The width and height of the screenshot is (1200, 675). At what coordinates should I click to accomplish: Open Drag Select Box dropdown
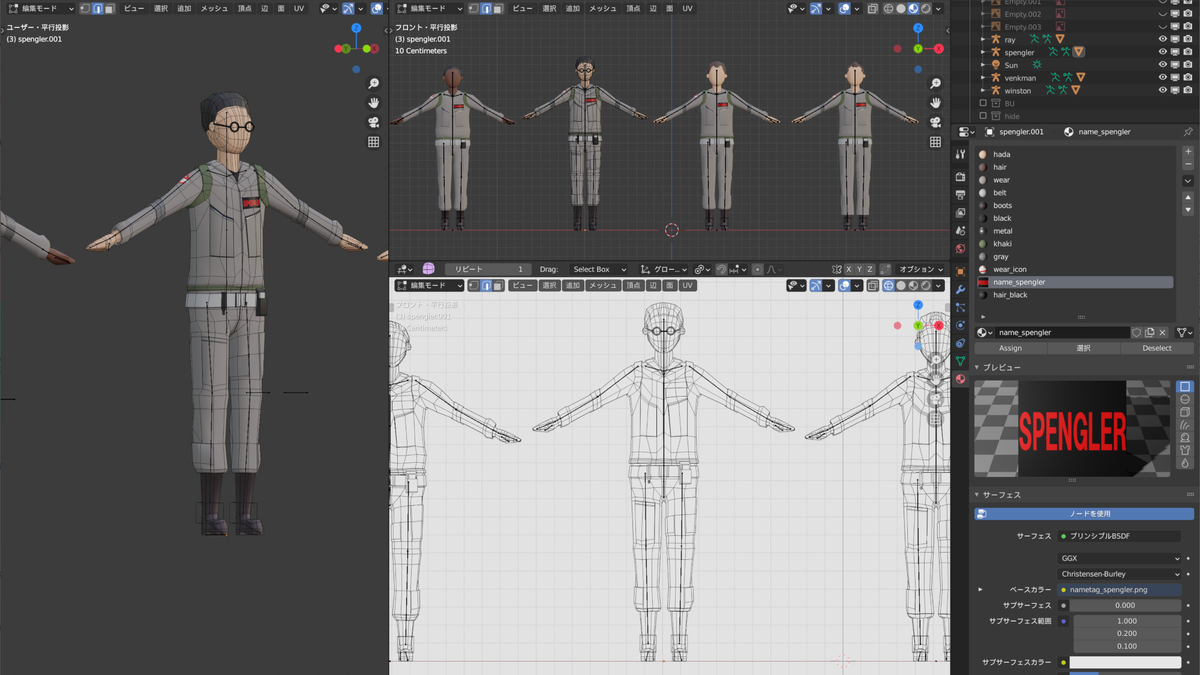tap(598, 269)
